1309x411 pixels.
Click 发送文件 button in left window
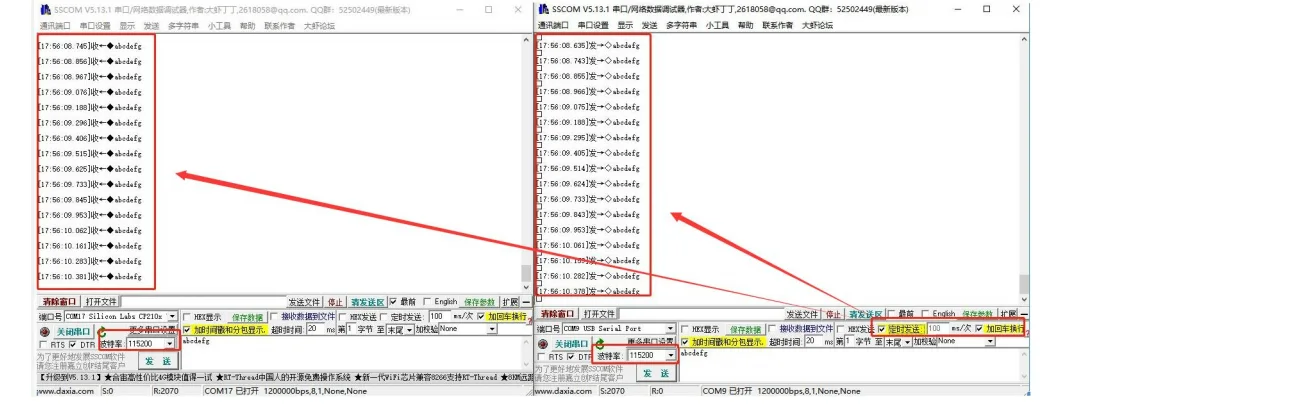coord(304,302)
